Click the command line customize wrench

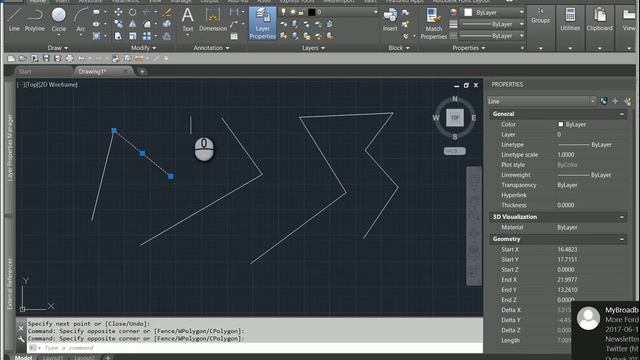(x=21, y=339)
